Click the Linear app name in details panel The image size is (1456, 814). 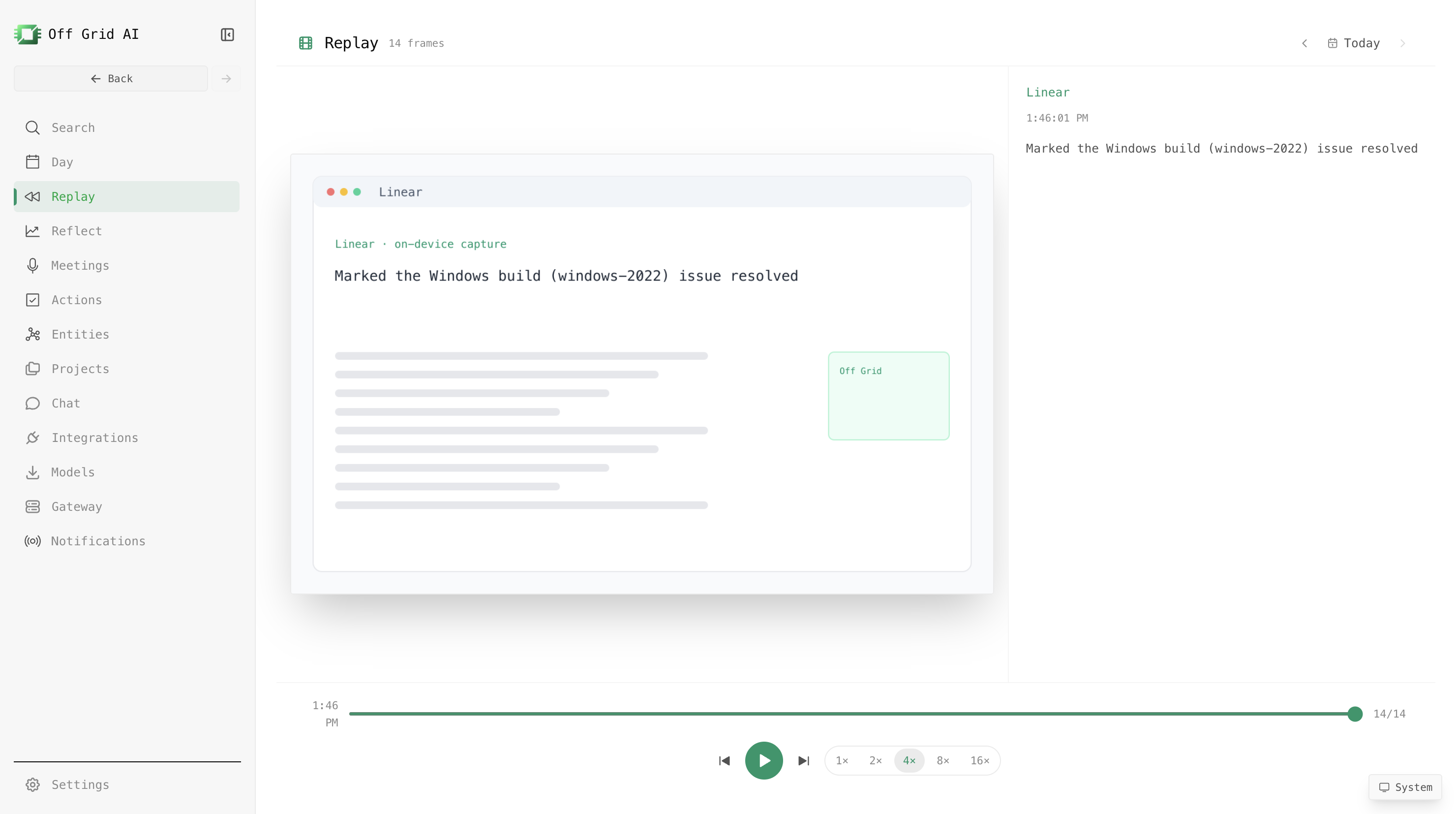coord(1048,93)
